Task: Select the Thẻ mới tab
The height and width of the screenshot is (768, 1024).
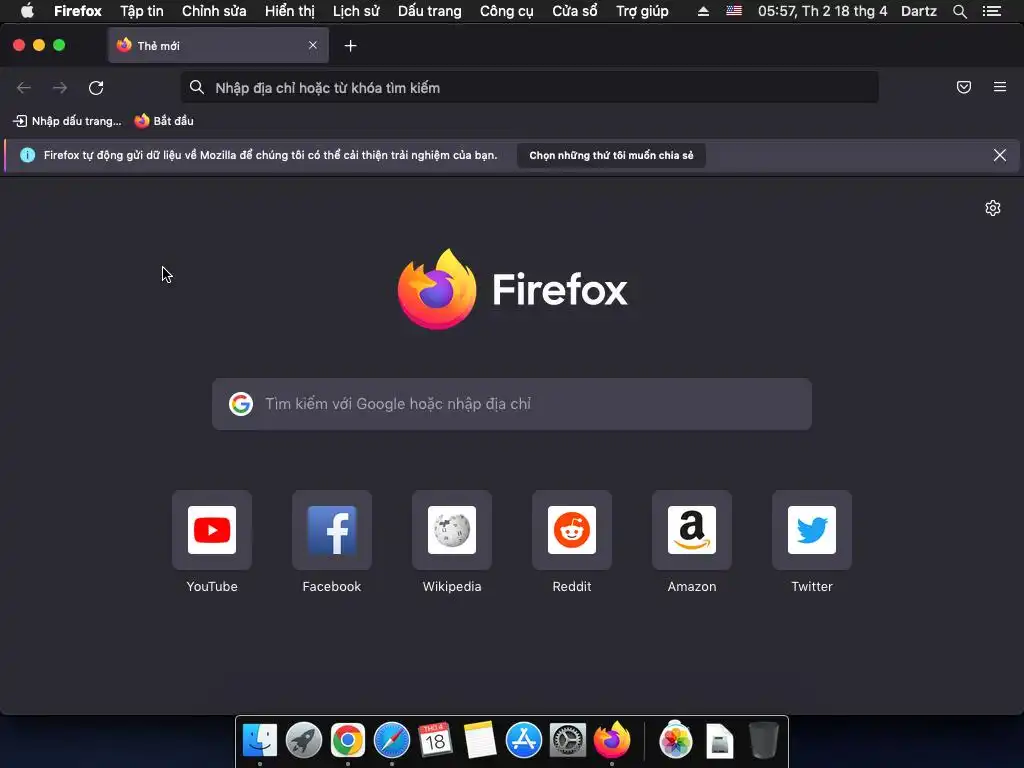Action: click(218, 45)
